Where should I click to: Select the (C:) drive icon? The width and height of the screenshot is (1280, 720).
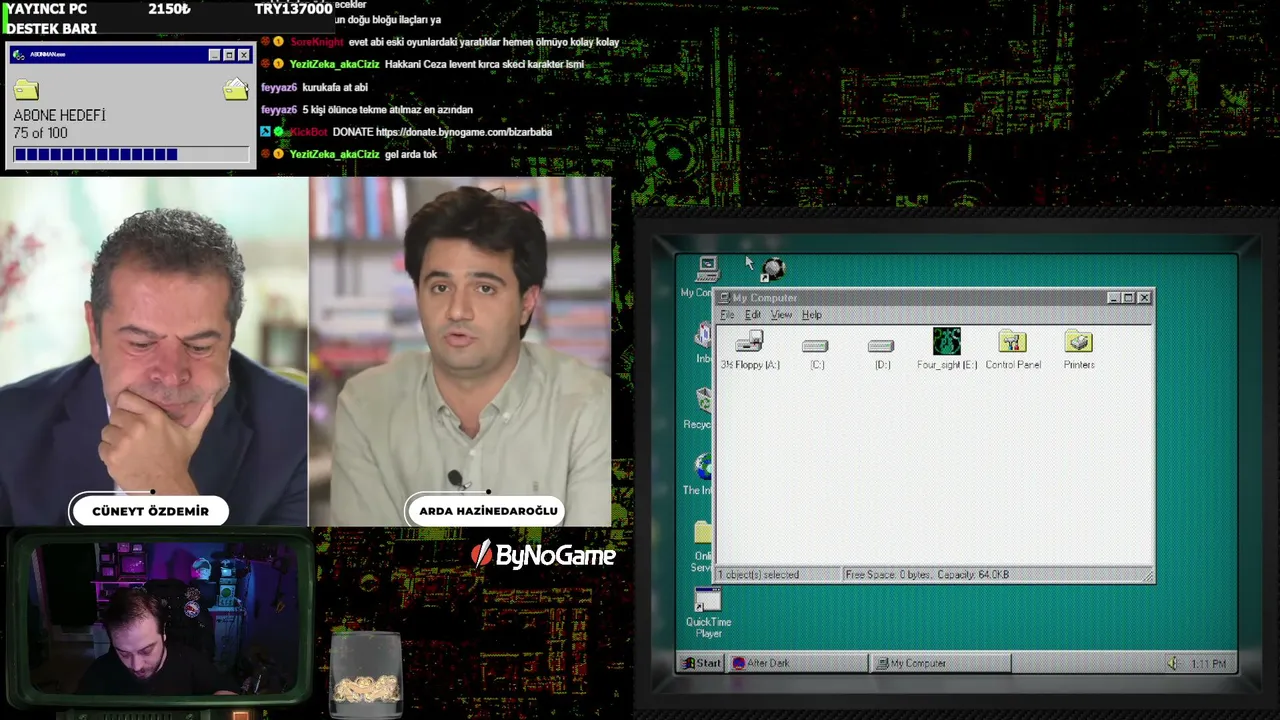point(815,346)
